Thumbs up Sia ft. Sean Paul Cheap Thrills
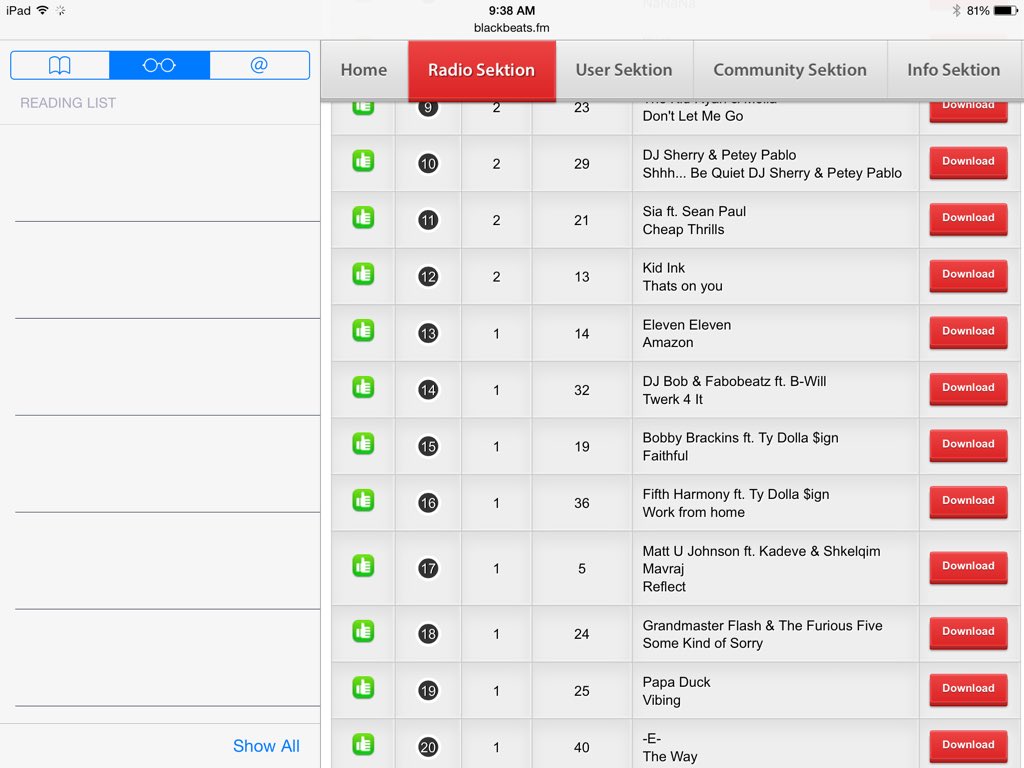Viewport: 1024px width, 768px height. (x=363, y=217)
